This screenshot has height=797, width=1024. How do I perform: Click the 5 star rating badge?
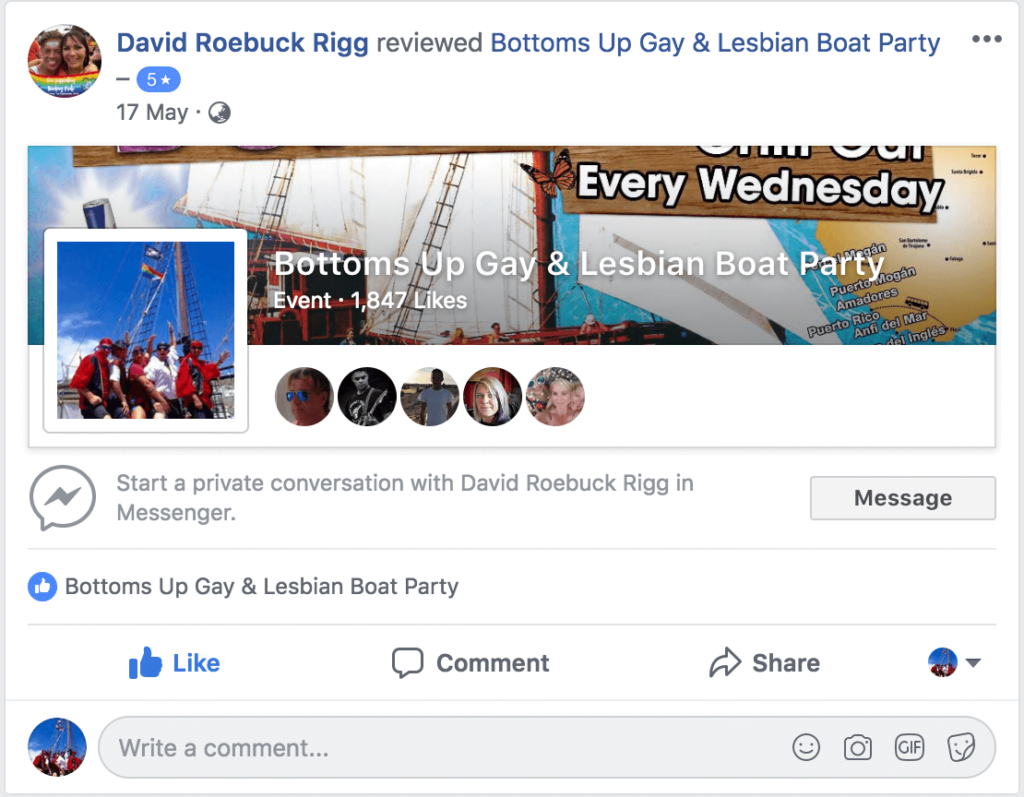[158, 80]
